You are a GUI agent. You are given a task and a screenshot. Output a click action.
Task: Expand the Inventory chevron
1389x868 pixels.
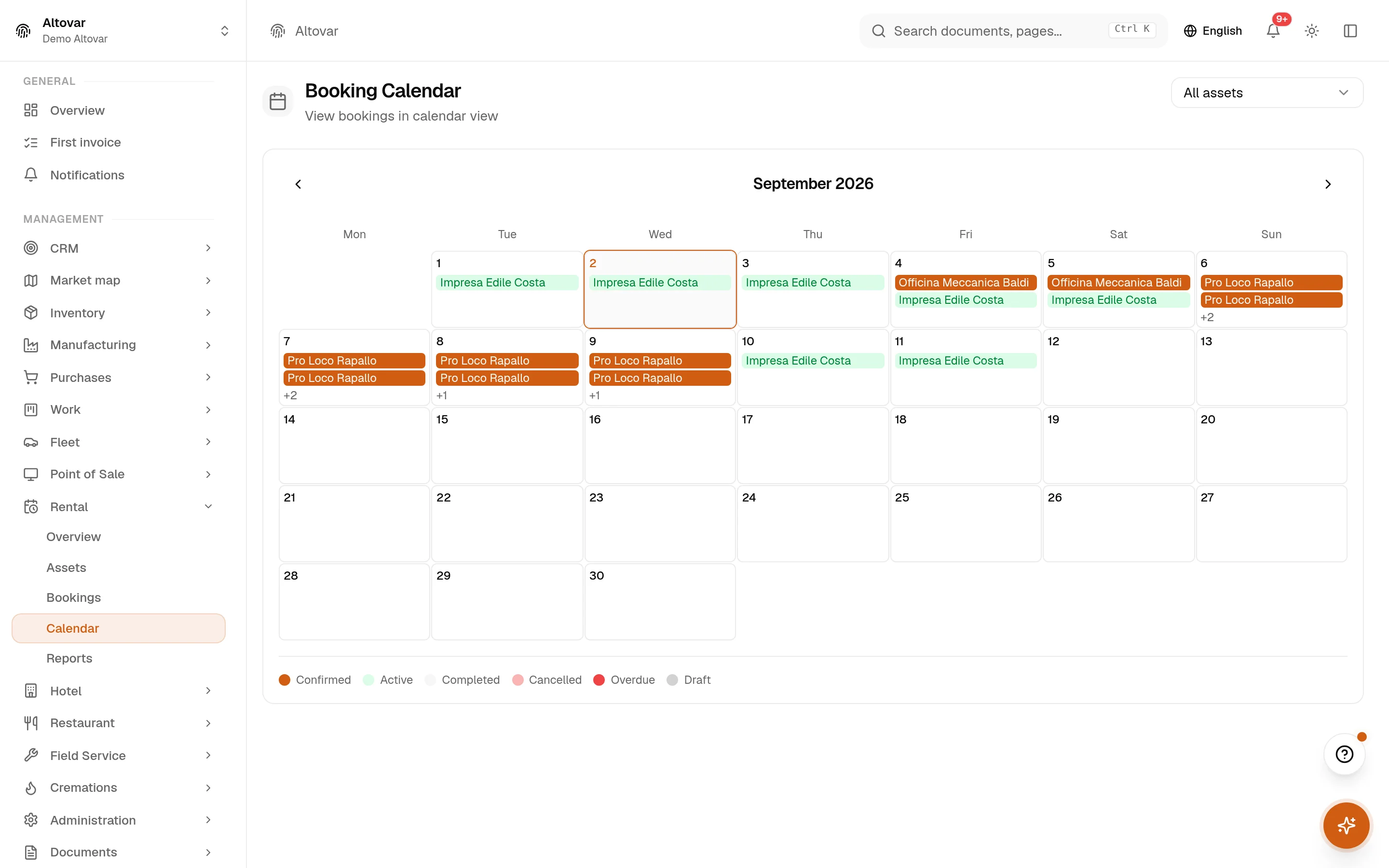(208, 312)
